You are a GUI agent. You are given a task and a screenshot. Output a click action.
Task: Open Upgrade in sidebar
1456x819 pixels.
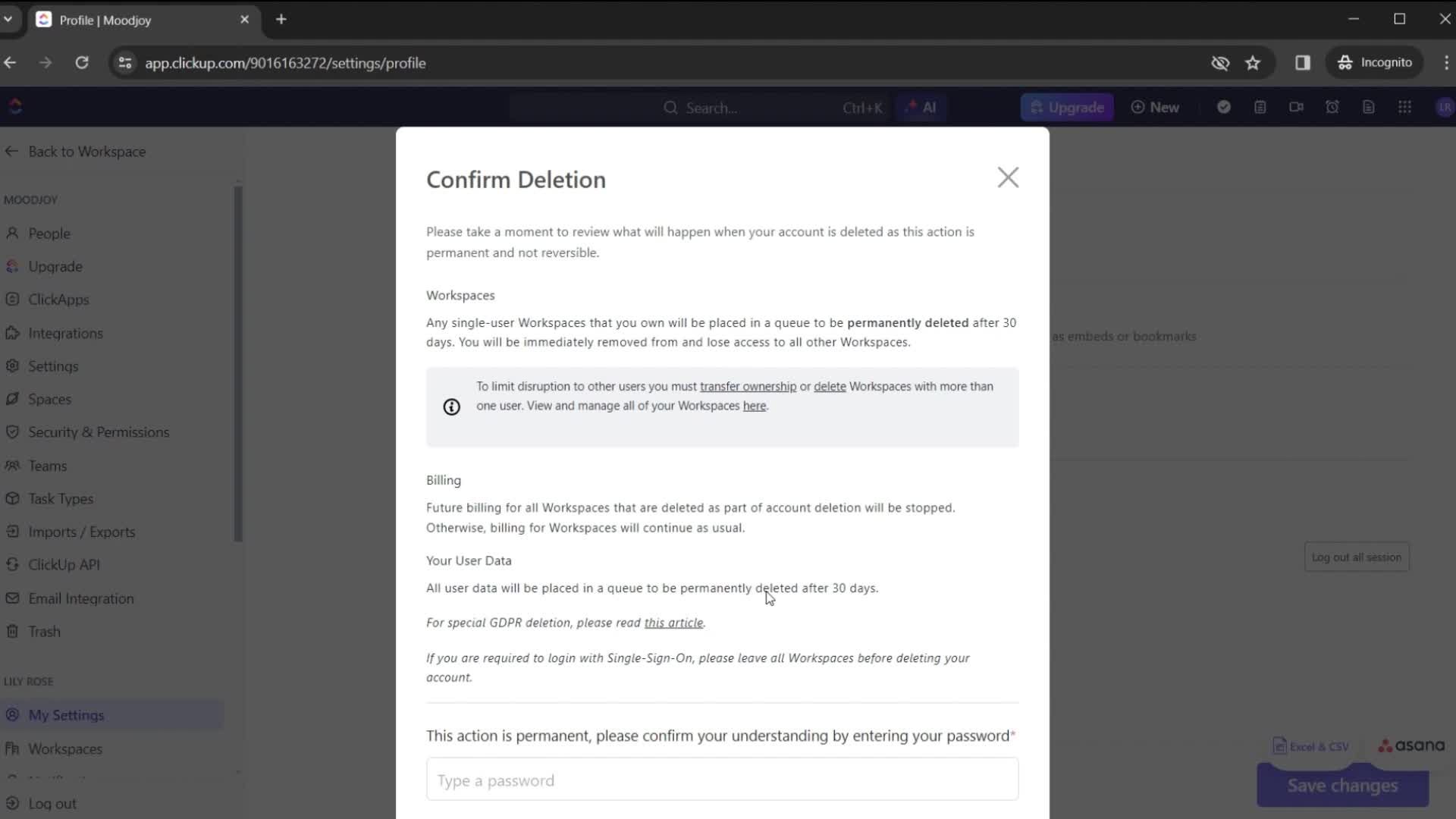pyautogui.click(x=55, y=267)
